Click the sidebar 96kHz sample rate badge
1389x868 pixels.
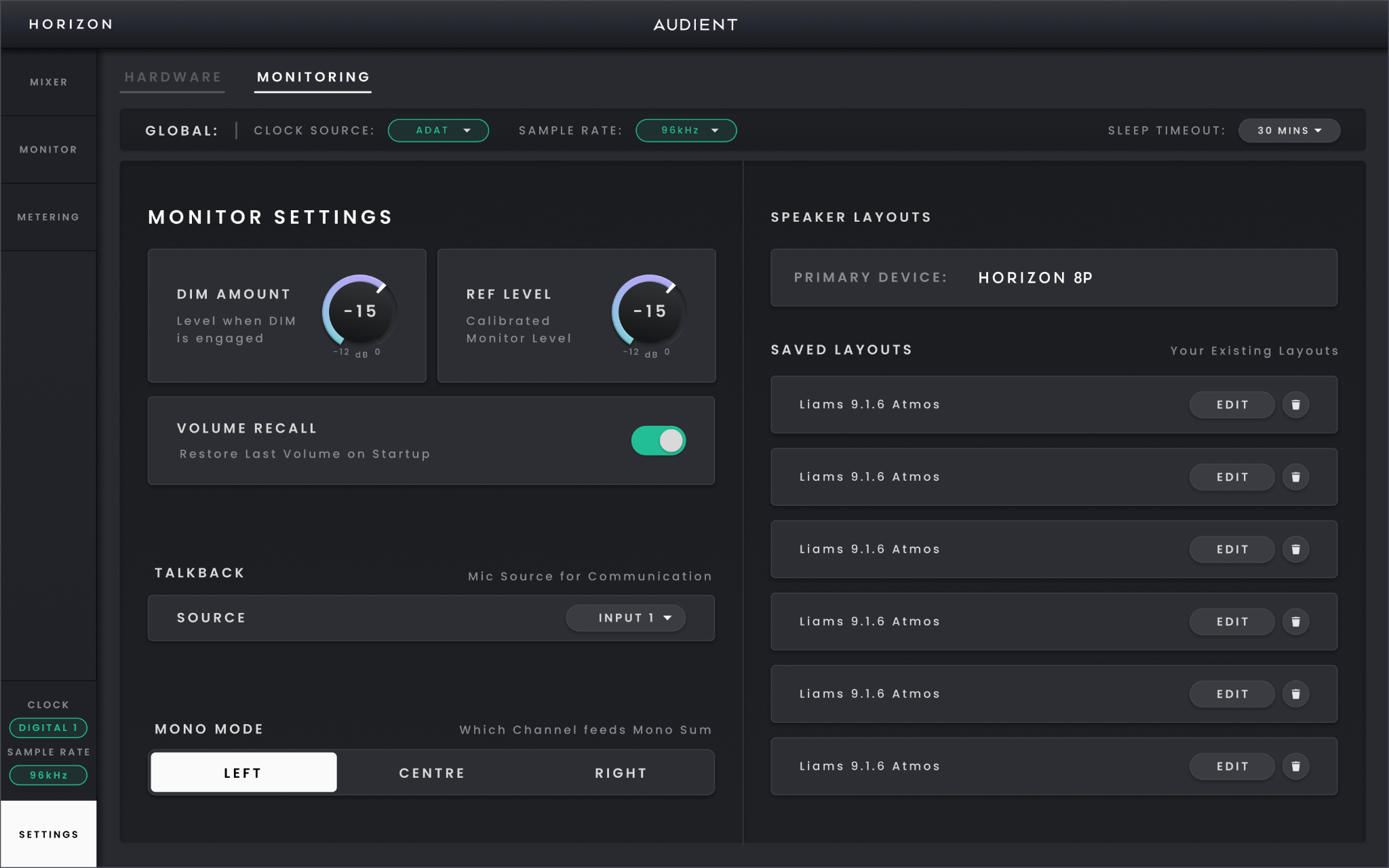pyautogui.click(x=48, y=775)
